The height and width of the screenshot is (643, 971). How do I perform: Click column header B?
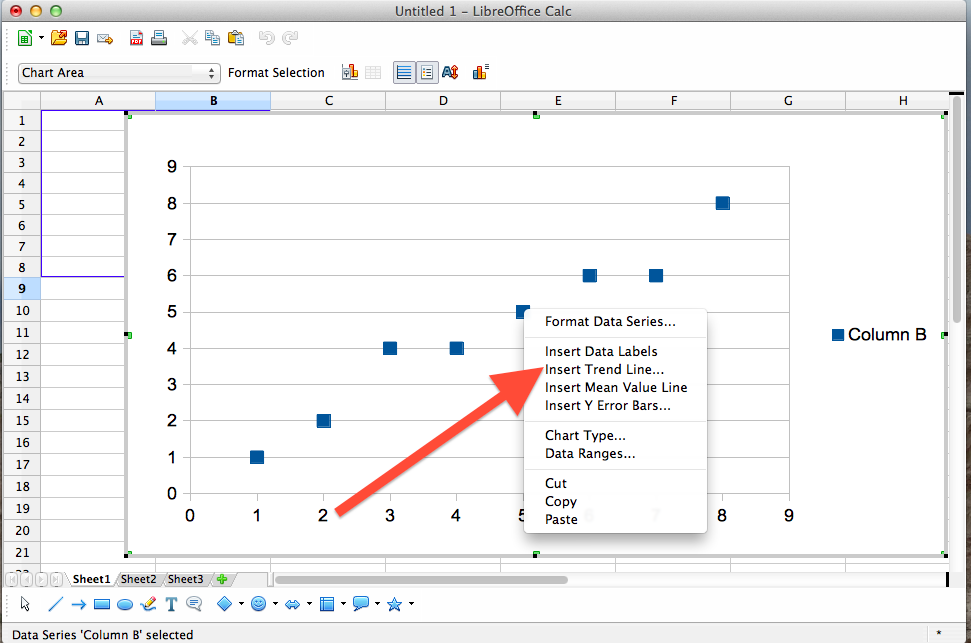213,101
